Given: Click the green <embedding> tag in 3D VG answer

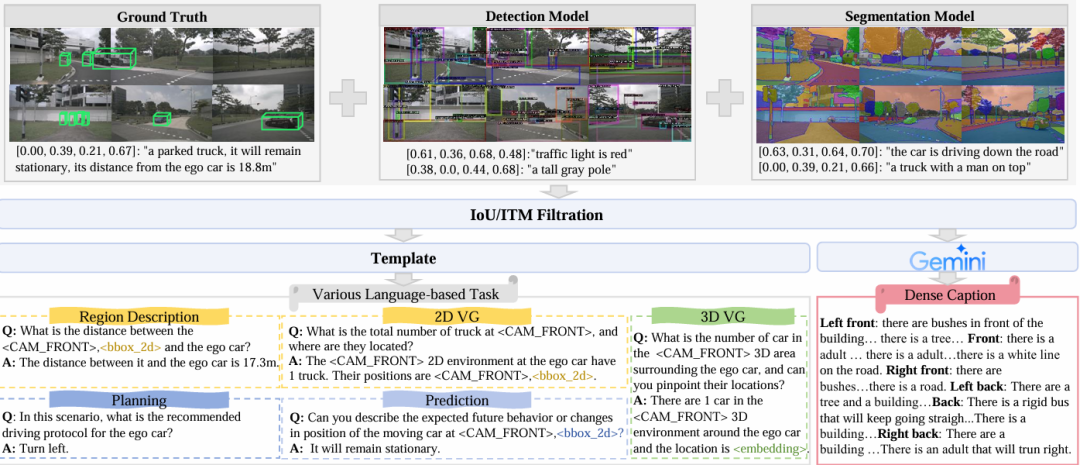Looking at the screenshot, I should (768, 449).
